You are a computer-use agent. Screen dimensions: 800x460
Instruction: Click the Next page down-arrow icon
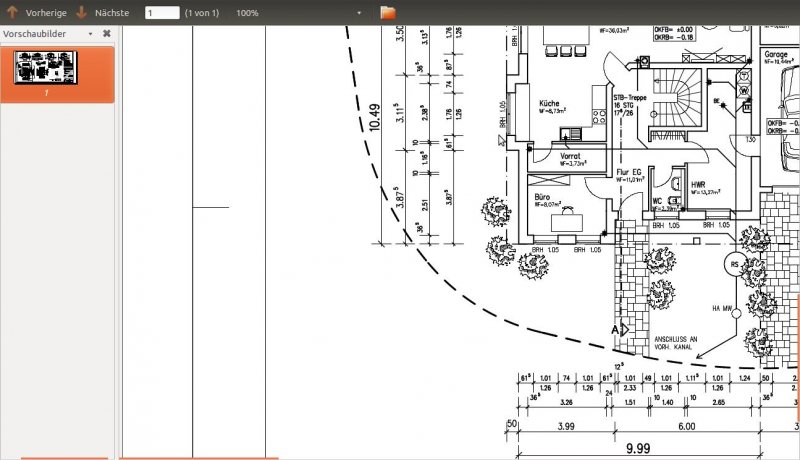click(81, 13)
